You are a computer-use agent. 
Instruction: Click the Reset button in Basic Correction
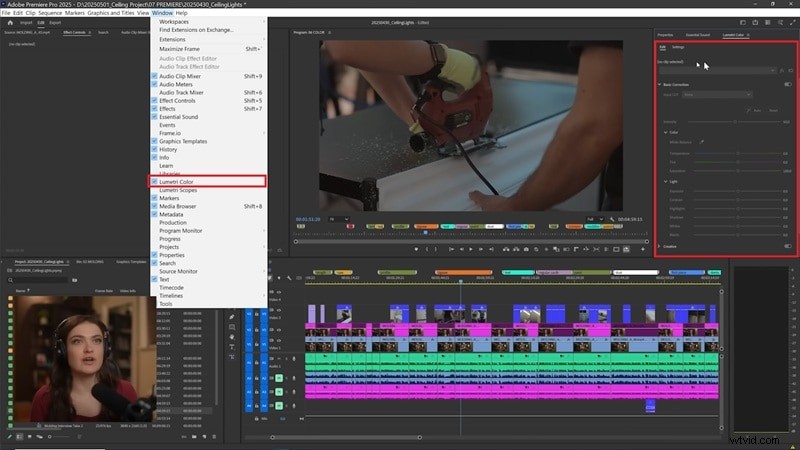[x=773, y=110]
